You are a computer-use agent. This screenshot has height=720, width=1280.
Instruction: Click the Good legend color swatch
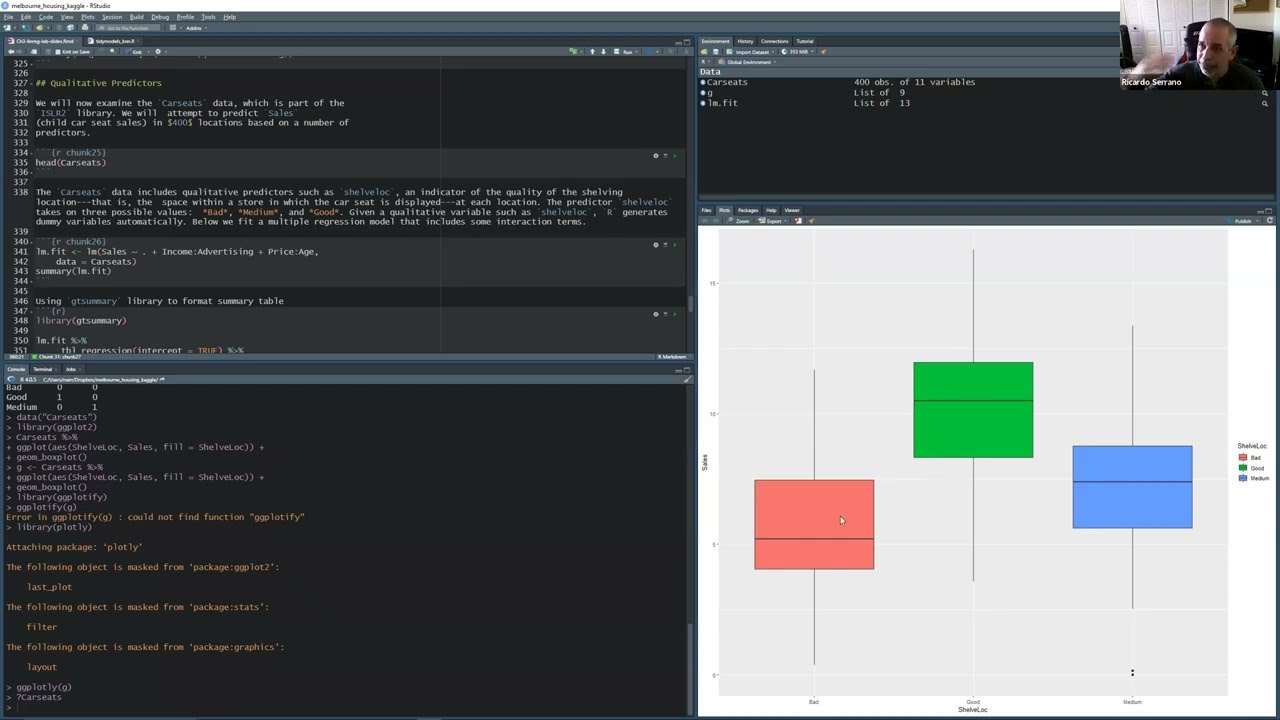[1243, 468]
